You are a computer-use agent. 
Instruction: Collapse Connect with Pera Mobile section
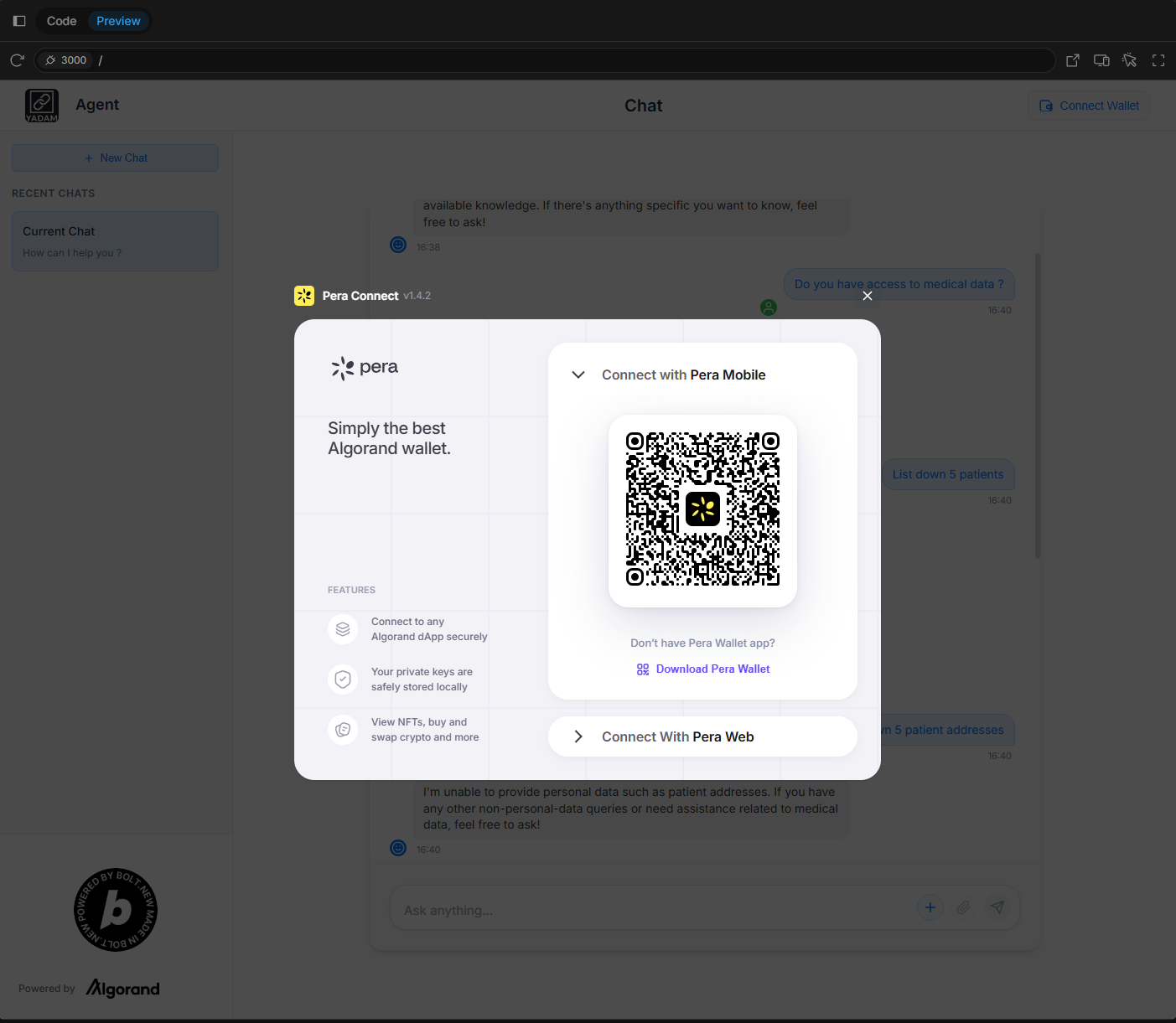[702, 375]
